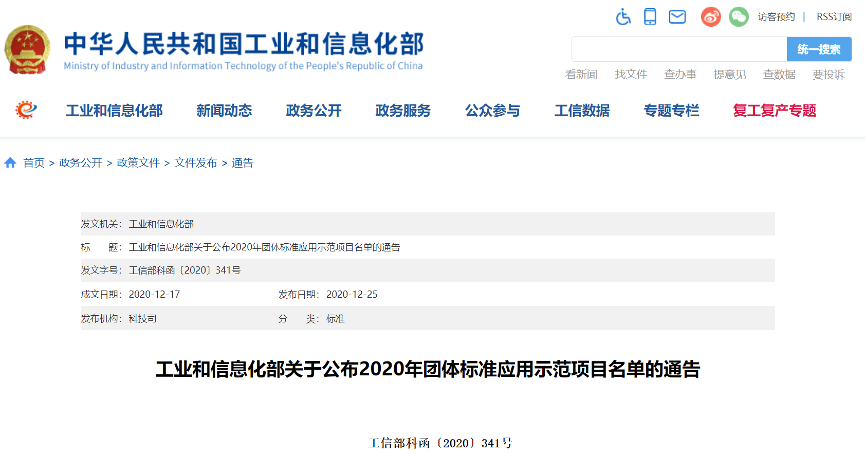Go to 政策文件 in breadcrumb
Viewport: 866px width, 454px height.
click(x=138, y=163)
